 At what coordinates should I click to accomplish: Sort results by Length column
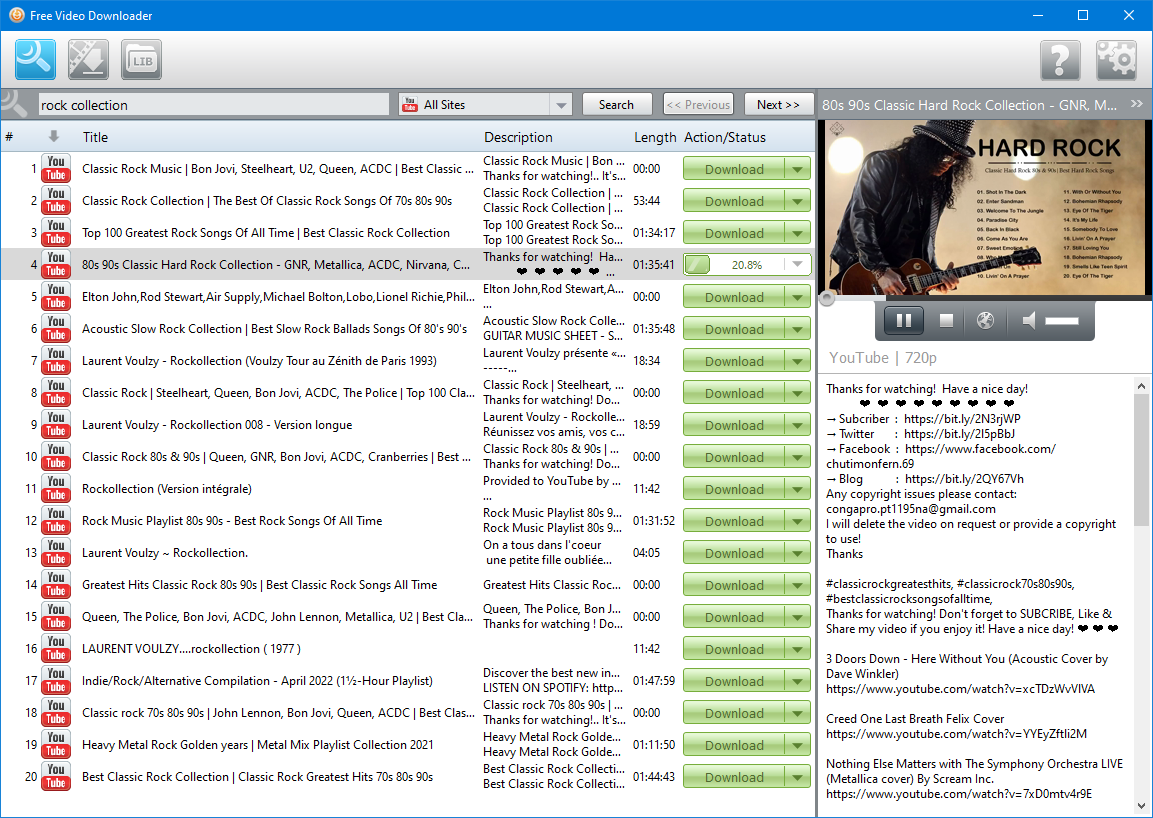pos(654,137)
